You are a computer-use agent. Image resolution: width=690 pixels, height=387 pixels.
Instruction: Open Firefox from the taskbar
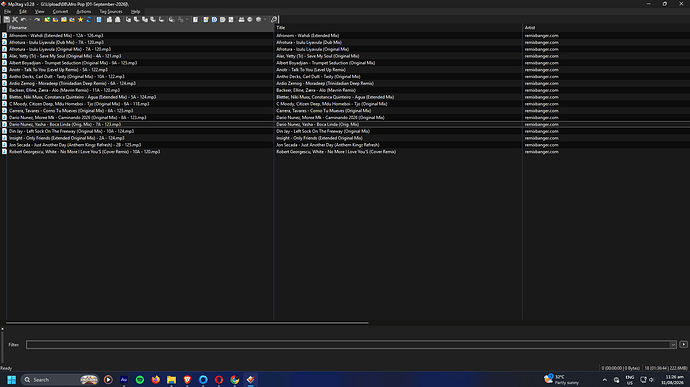tap(155, 380)
